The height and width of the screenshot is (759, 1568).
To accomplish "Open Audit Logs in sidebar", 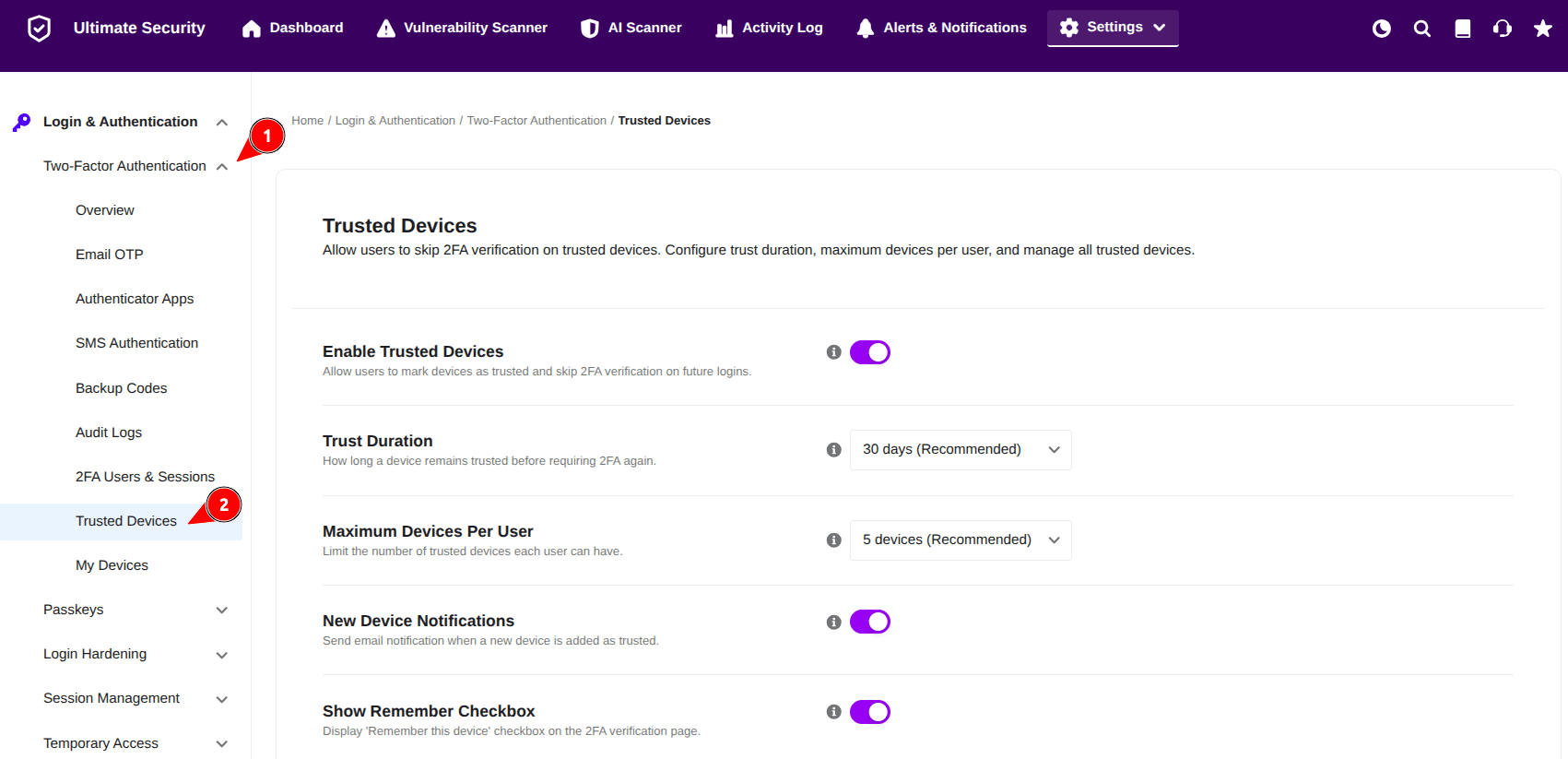I will (109, 433).
